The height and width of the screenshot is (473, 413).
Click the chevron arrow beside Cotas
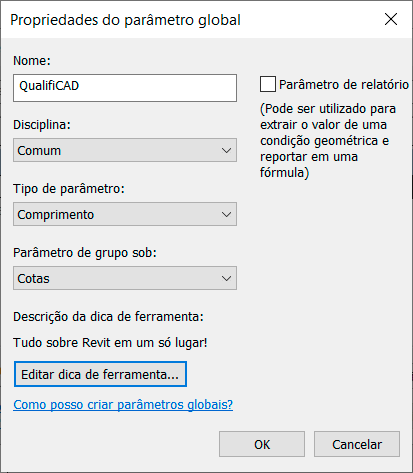coord(226,278)
